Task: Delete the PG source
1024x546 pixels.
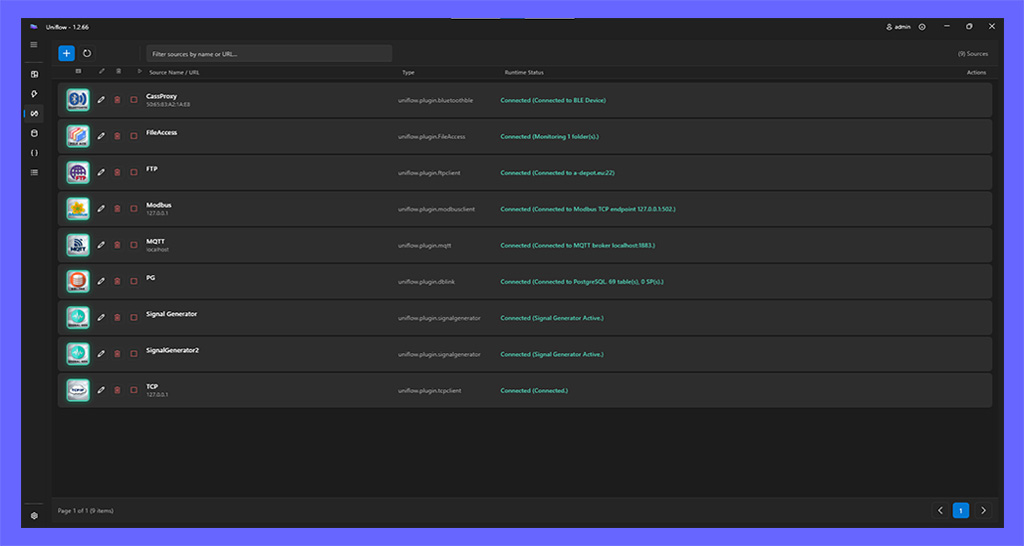Action: tap(118, 281)
